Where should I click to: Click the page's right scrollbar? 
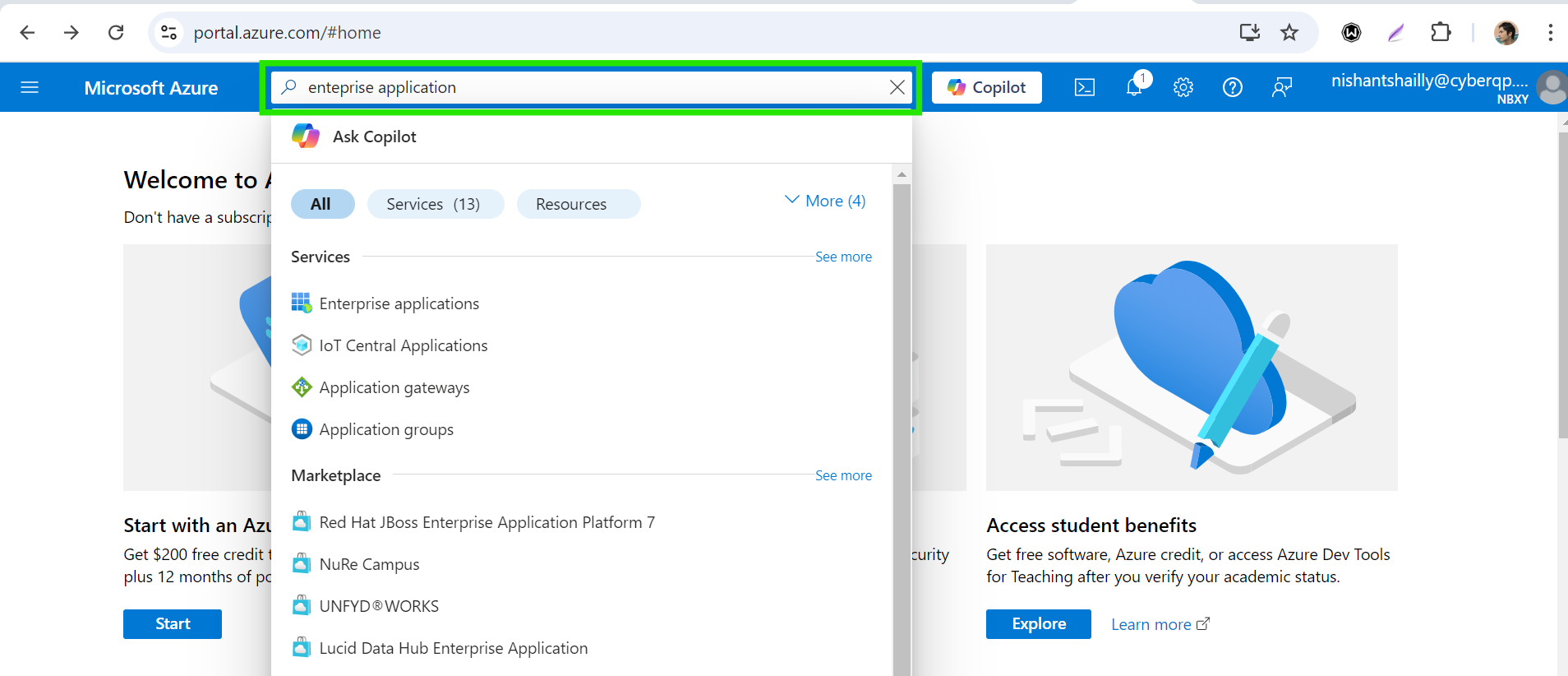click(x=1562, y=284)
